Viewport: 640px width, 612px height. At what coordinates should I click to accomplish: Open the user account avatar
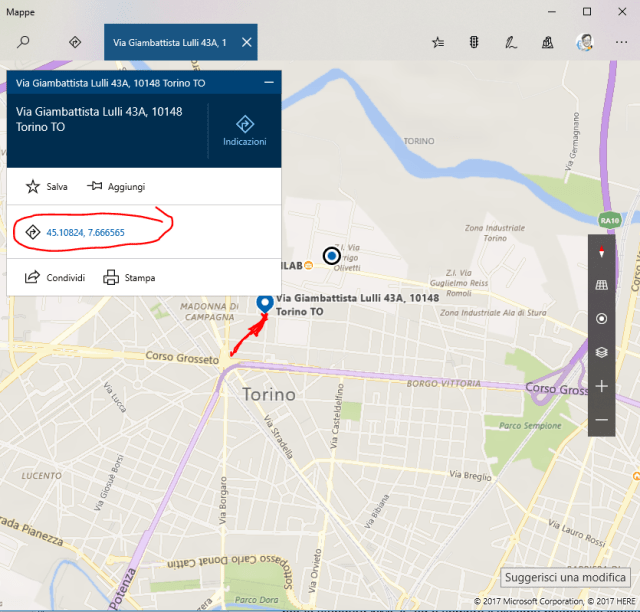(584, 42)
